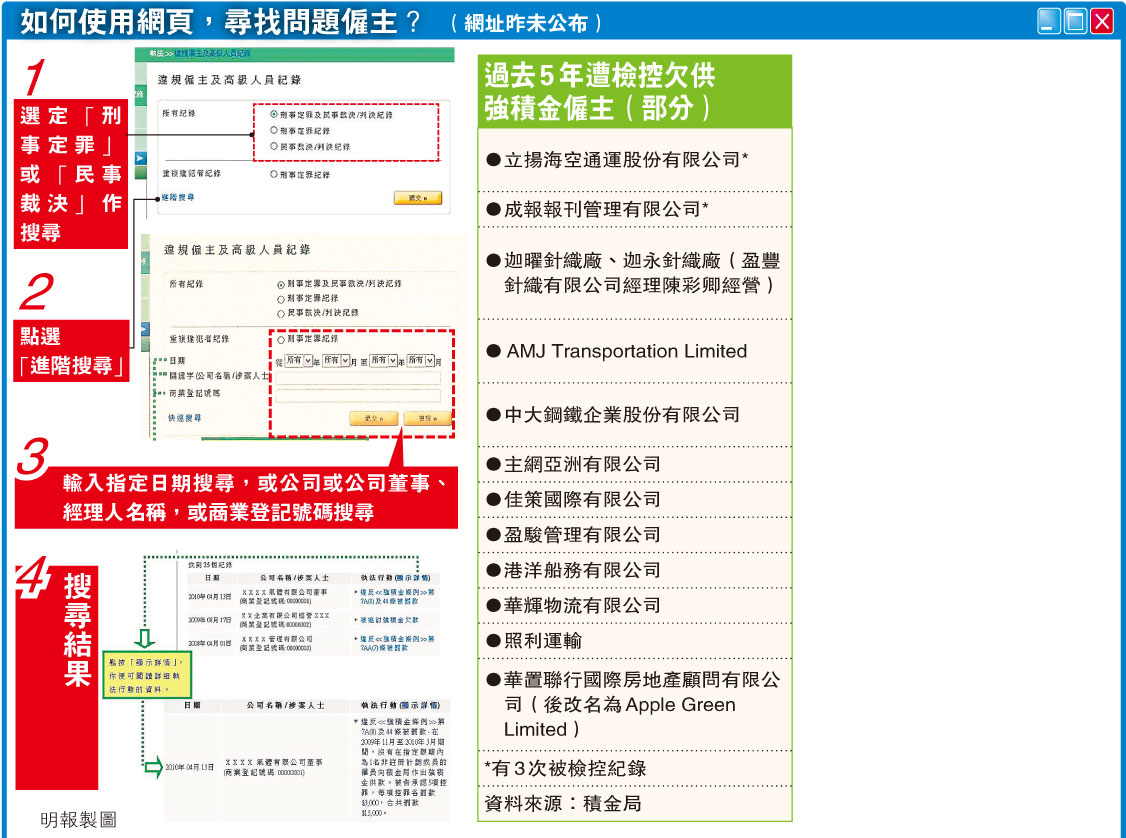This screenshot has height=838, width=1126.
Task: Click the footnote *有3次被檢控紀錄
Action: pyautogui.click(x=565, y=768)
